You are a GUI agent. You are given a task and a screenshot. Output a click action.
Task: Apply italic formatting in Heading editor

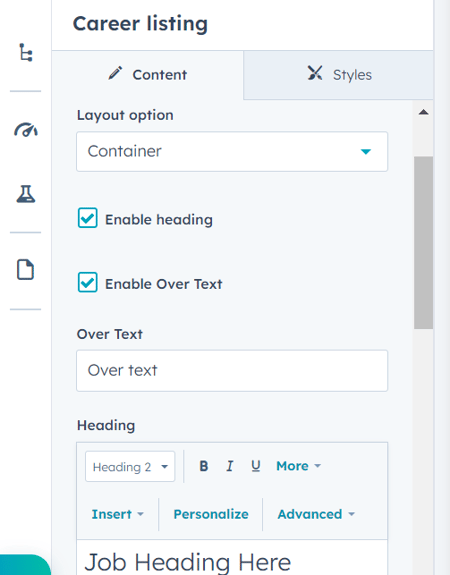pyautogui.click(x=230, y=466)
